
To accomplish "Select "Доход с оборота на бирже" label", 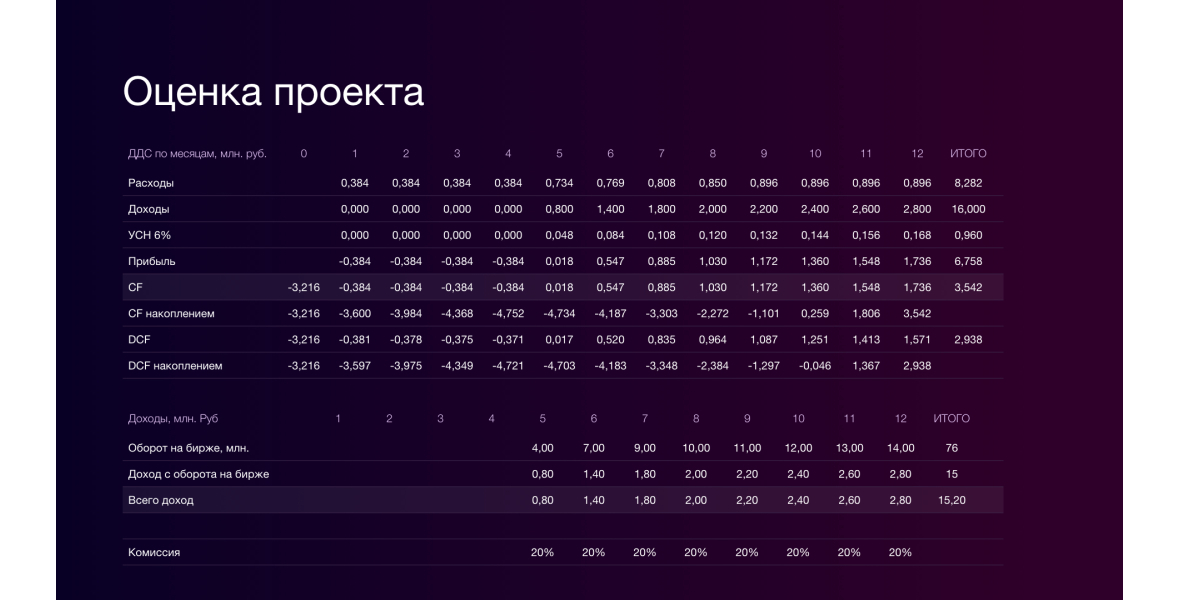I will point(198,474).
